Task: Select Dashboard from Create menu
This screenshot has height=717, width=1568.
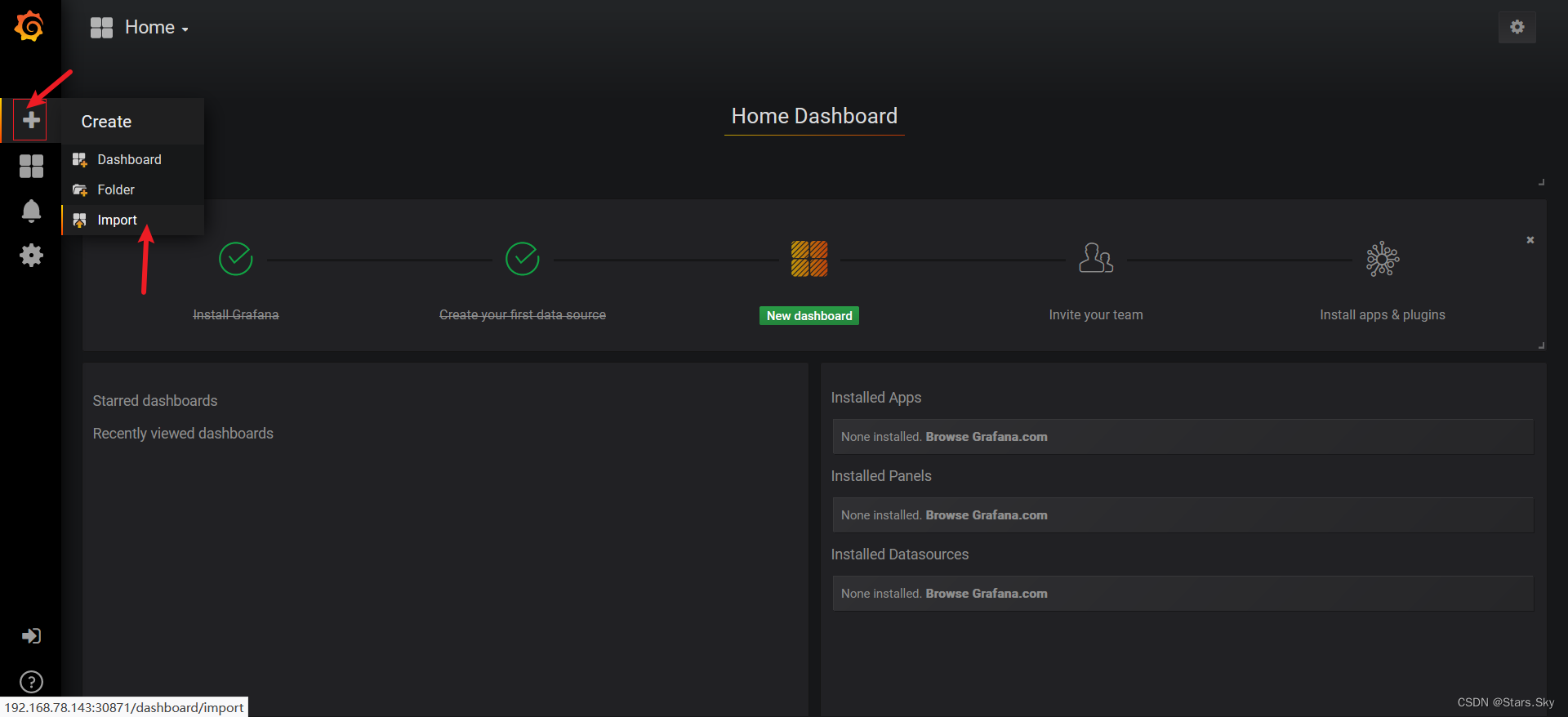Action: [x=132, y=159]
